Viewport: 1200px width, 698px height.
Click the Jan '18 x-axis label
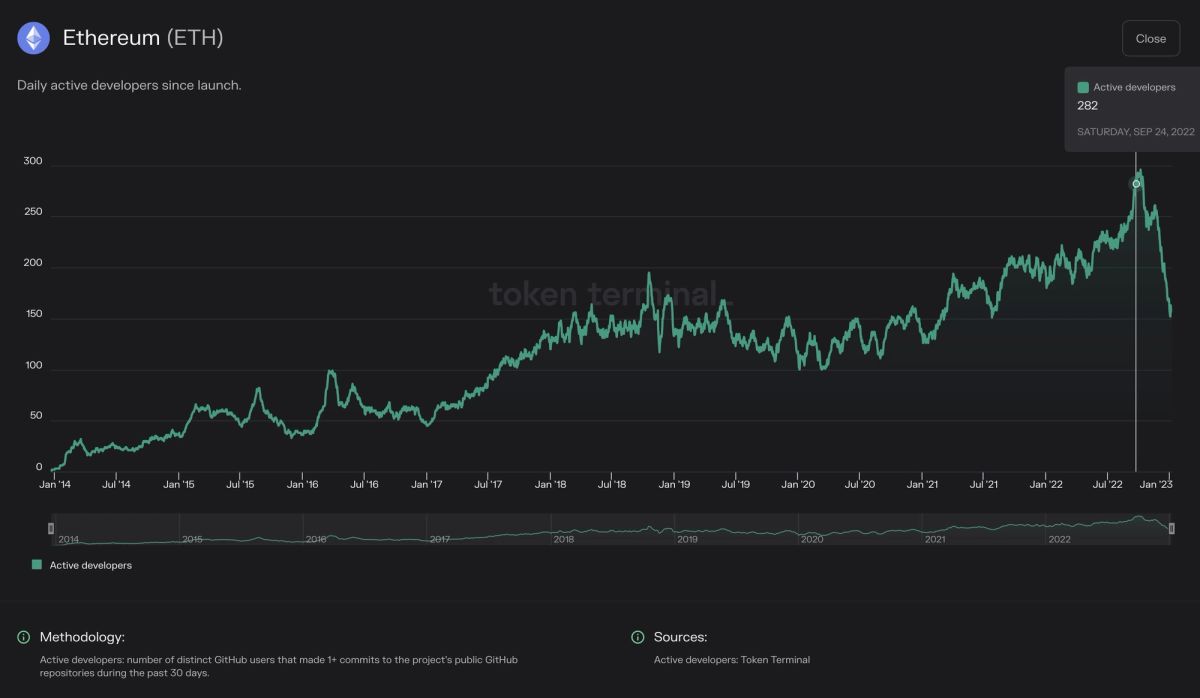pyautogui.click(x=550, y=485)
